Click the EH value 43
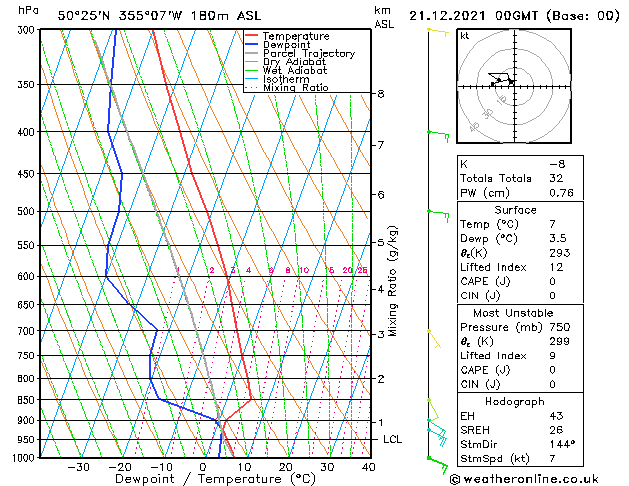Image resolution: width=629 pixels, height=486 pixels. (556, 416)
